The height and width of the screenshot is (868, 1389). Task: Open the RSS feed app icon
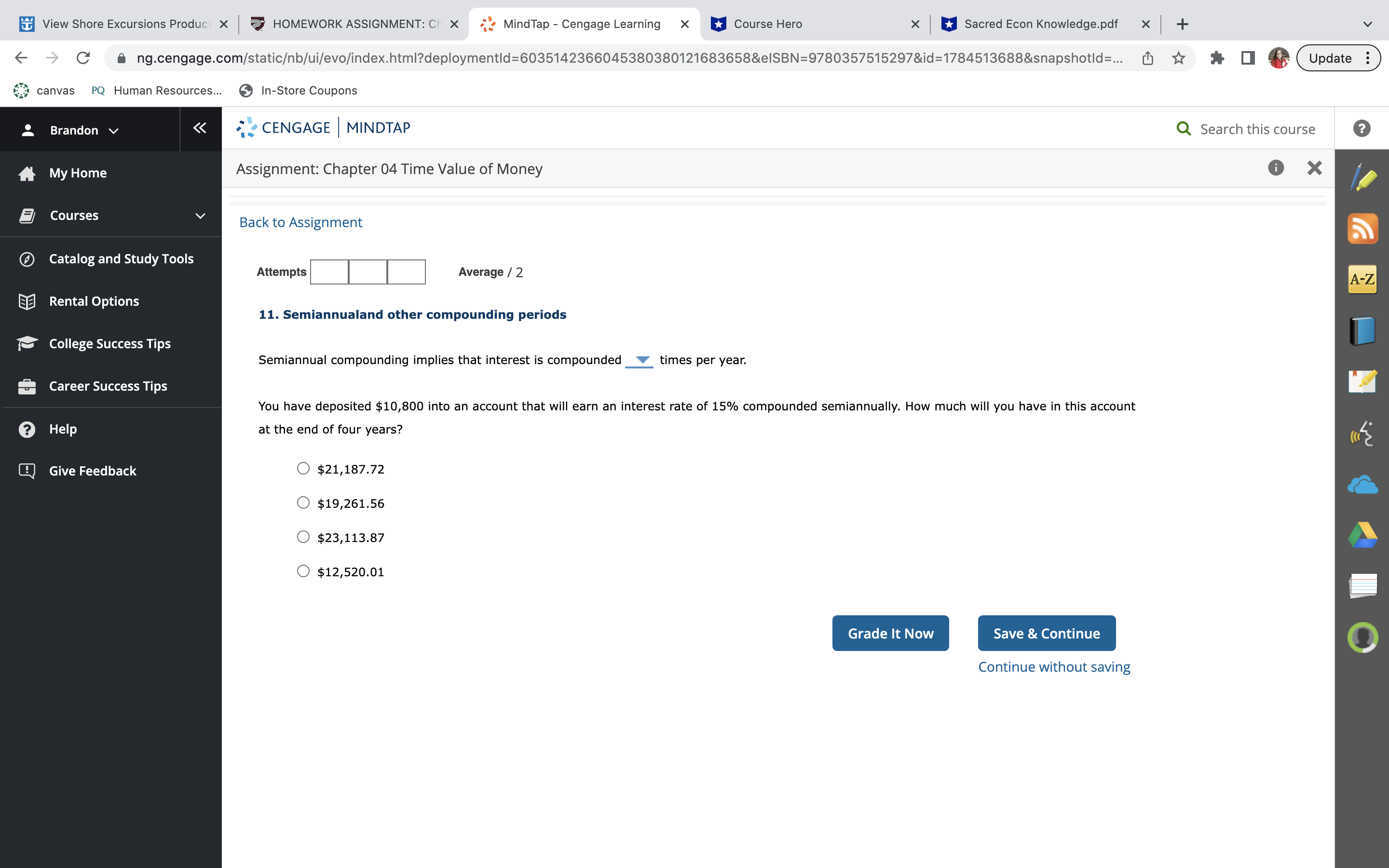pyautogui.click(x=1362, y=229)
